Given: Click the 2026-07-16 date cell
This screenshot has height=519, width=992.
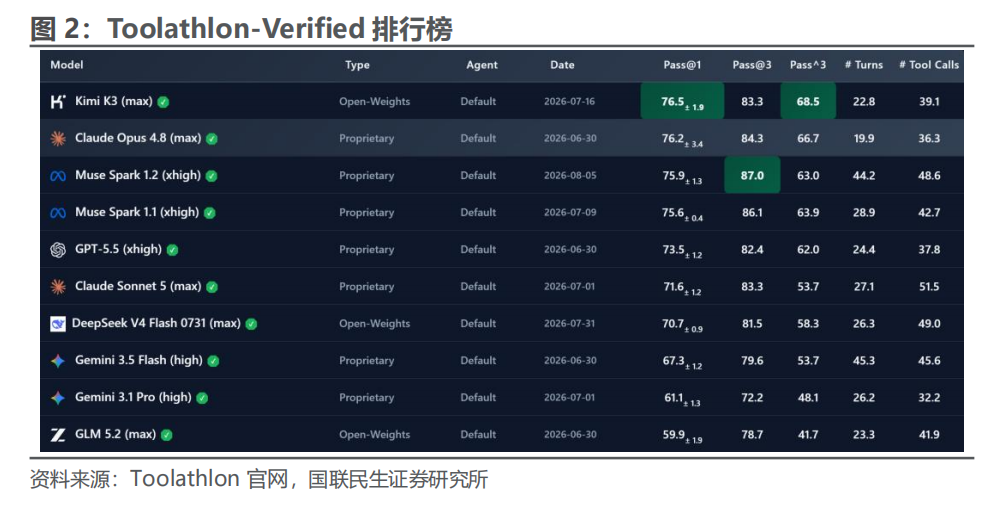Looking at the screenshot, I should click(x=569, y=101).
